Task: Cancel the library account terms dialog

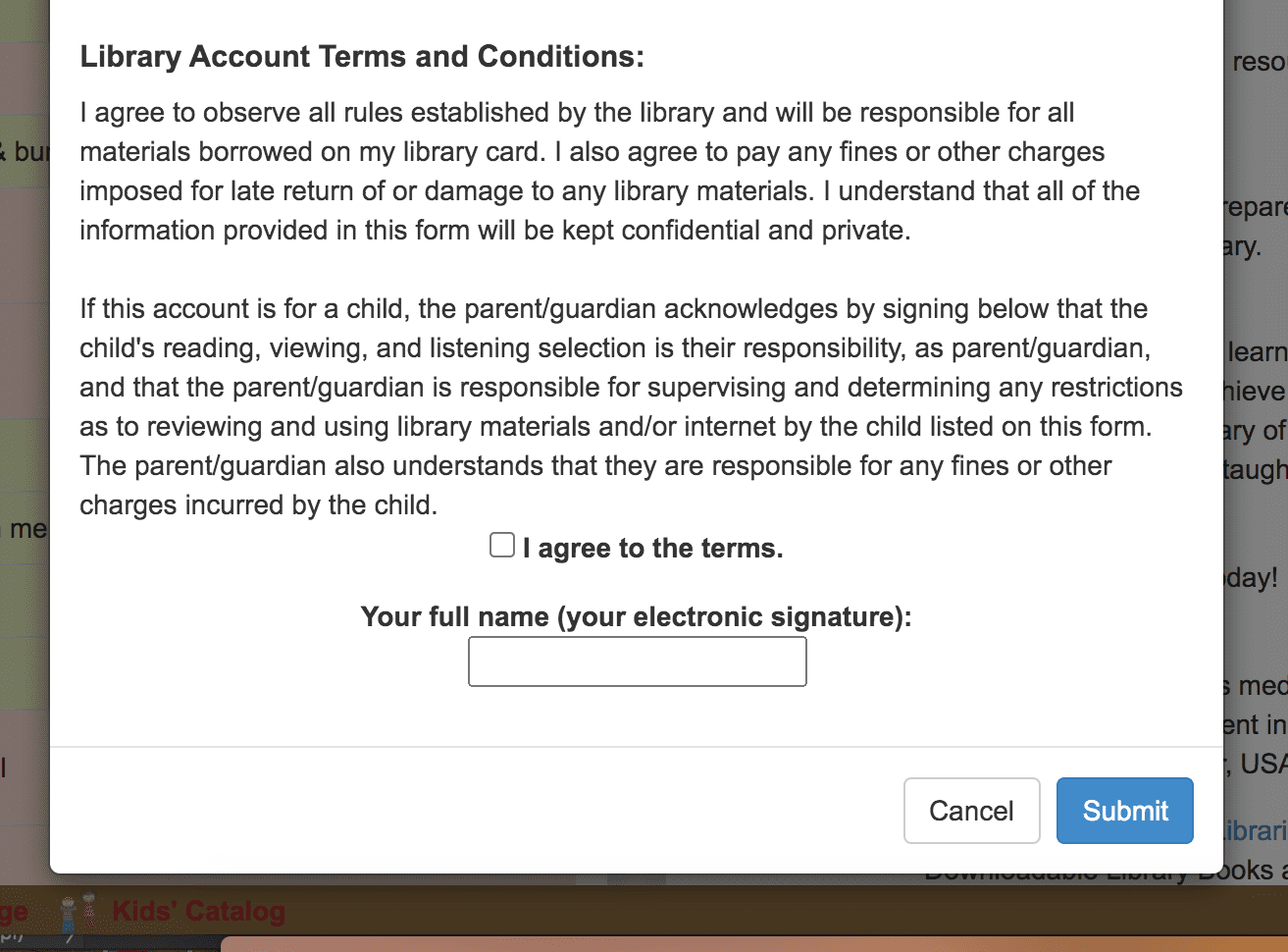Action: [971, 811]
